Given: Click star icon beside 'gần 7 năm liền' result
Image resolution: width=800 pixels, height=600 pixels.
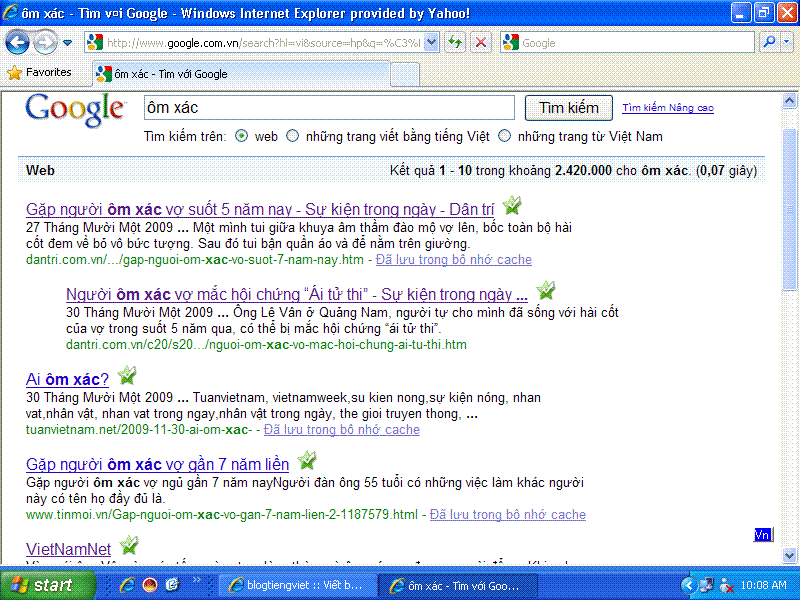Looking at the screenshot, I should 307,461.
